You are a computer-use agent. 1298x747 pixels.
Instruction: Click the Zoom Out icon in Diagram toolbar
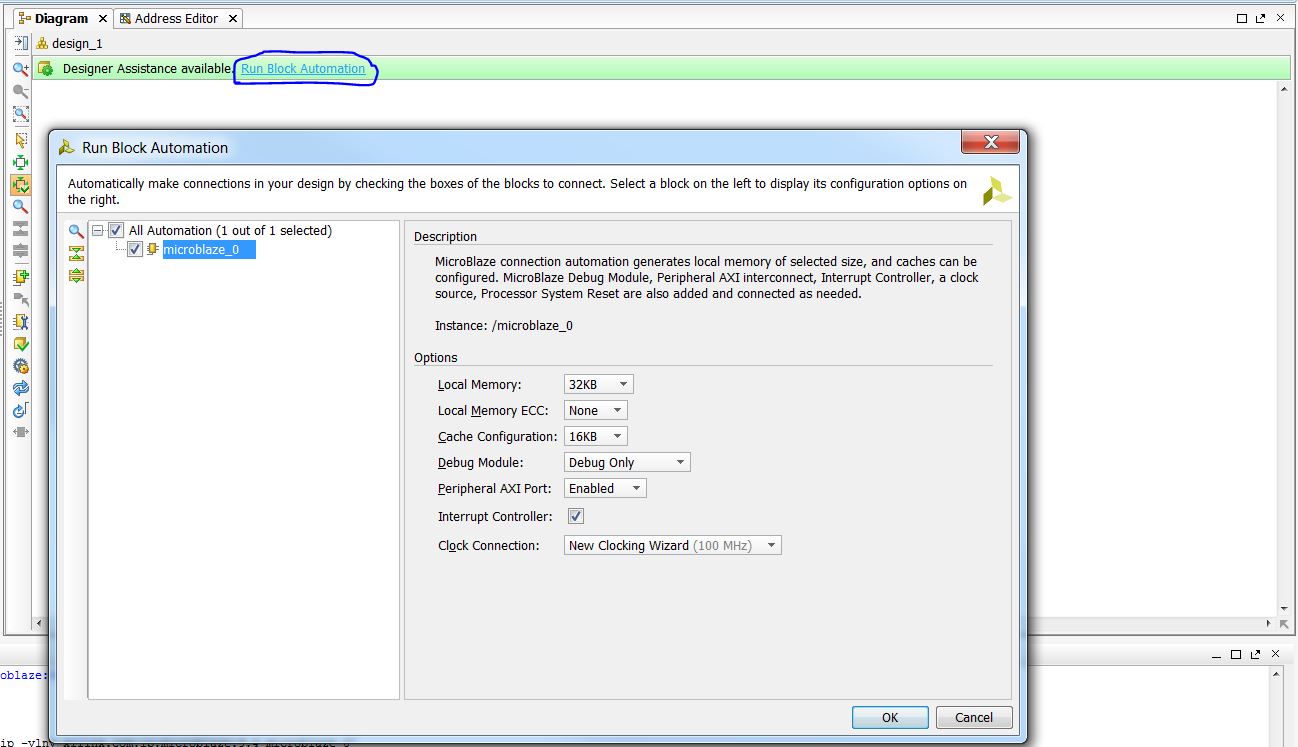[x=20, y=92]
